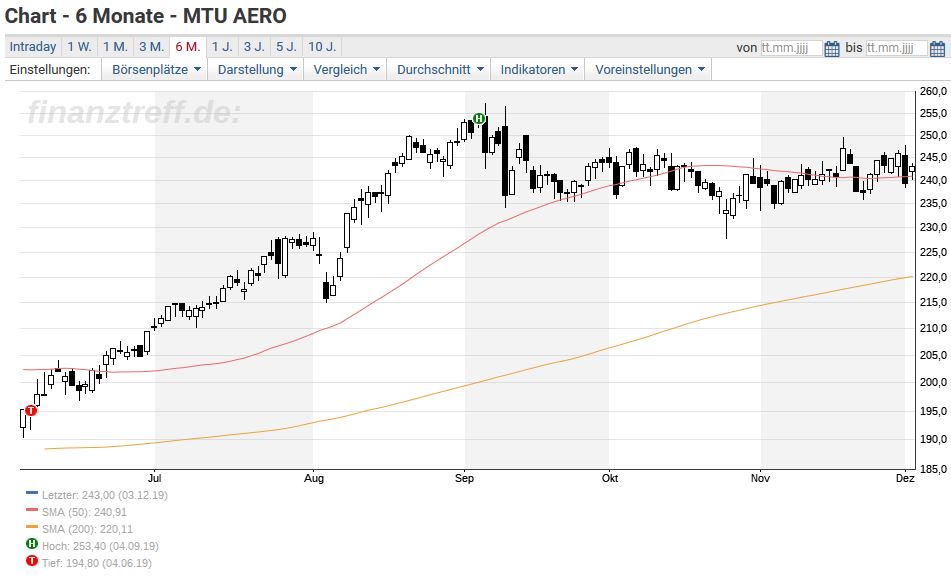
Task: Click the 'Einstellungen:' label
Action: [50, 70]
